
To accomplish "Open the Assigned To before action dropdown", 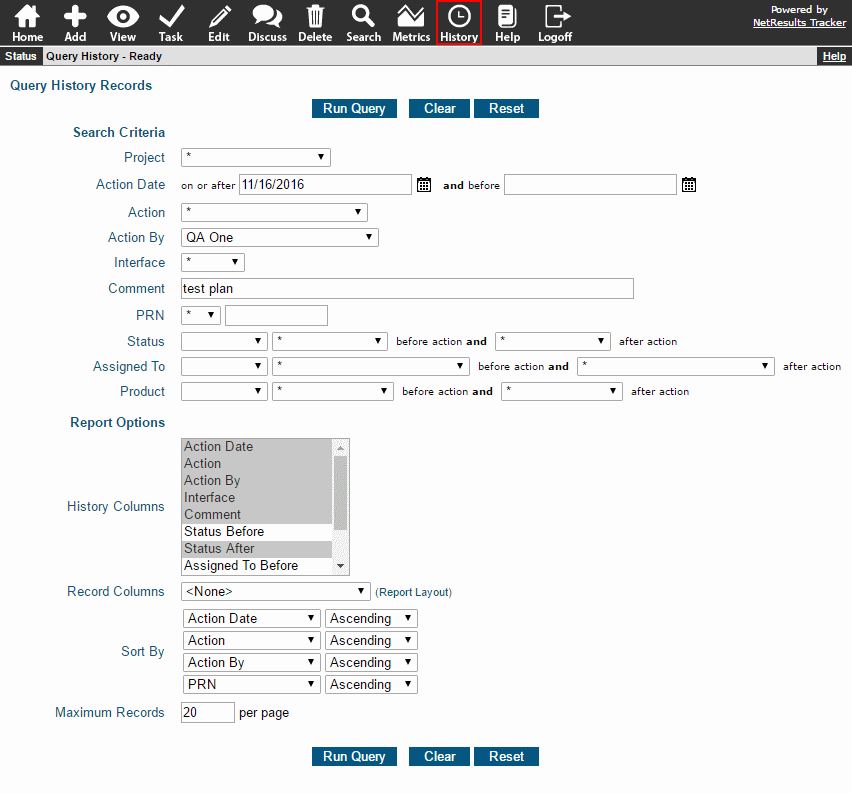I will [x=371, y=366].
